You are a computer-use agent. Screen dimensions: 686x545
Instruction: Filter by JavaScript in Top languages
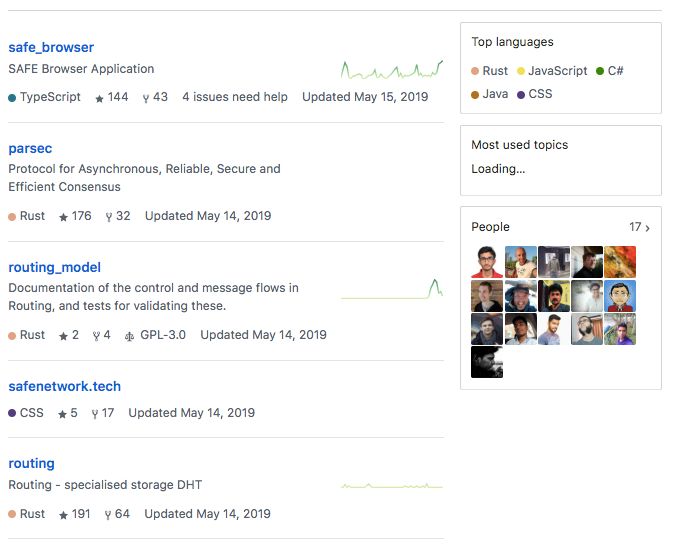click(x=552, y=71)
